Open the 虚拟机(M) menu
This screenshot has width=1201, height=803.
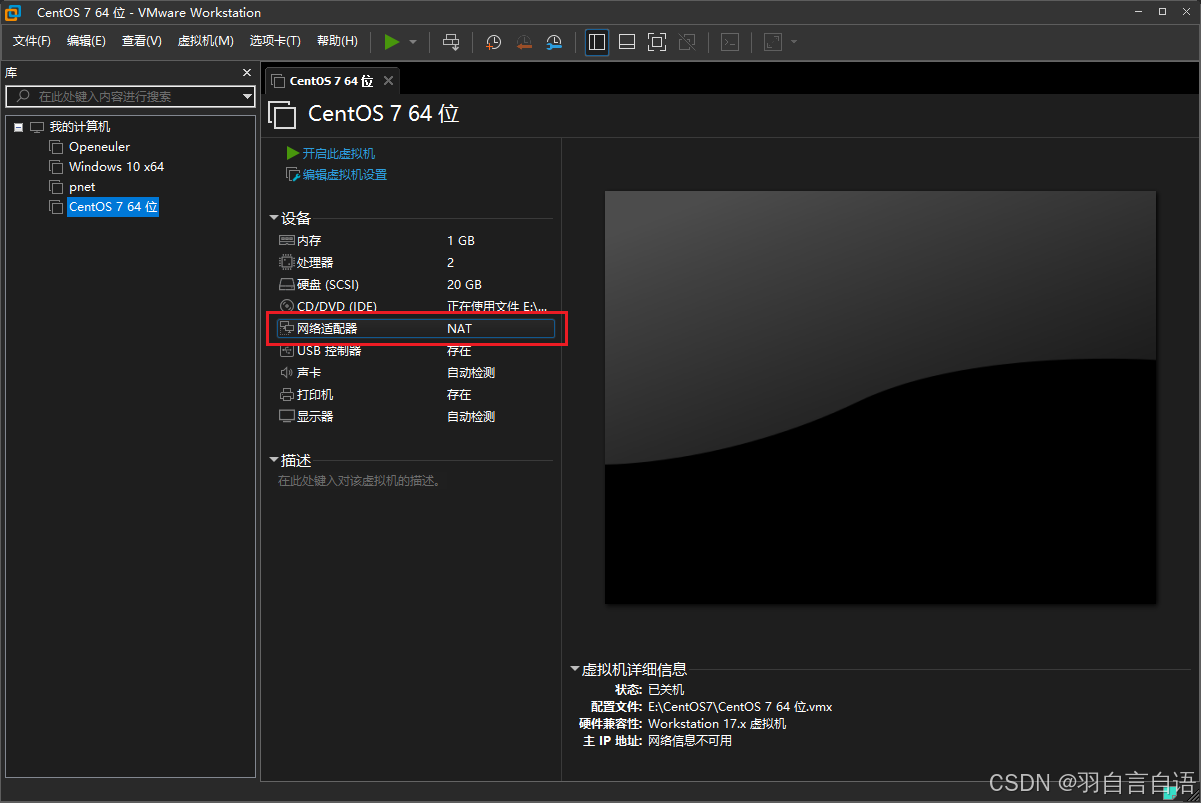click(x=205, y=41)
